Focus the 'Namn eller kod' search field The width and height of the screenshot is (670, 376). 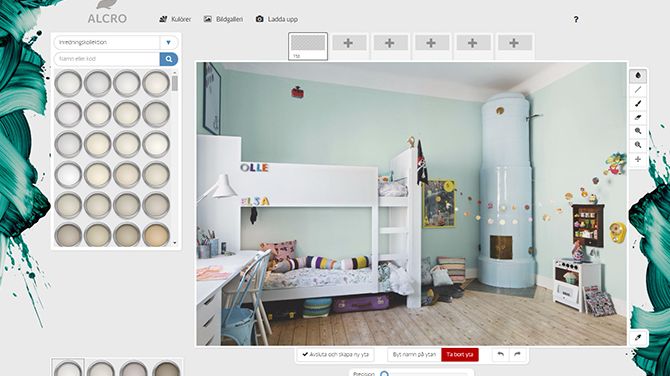click(x=107, y=59)
